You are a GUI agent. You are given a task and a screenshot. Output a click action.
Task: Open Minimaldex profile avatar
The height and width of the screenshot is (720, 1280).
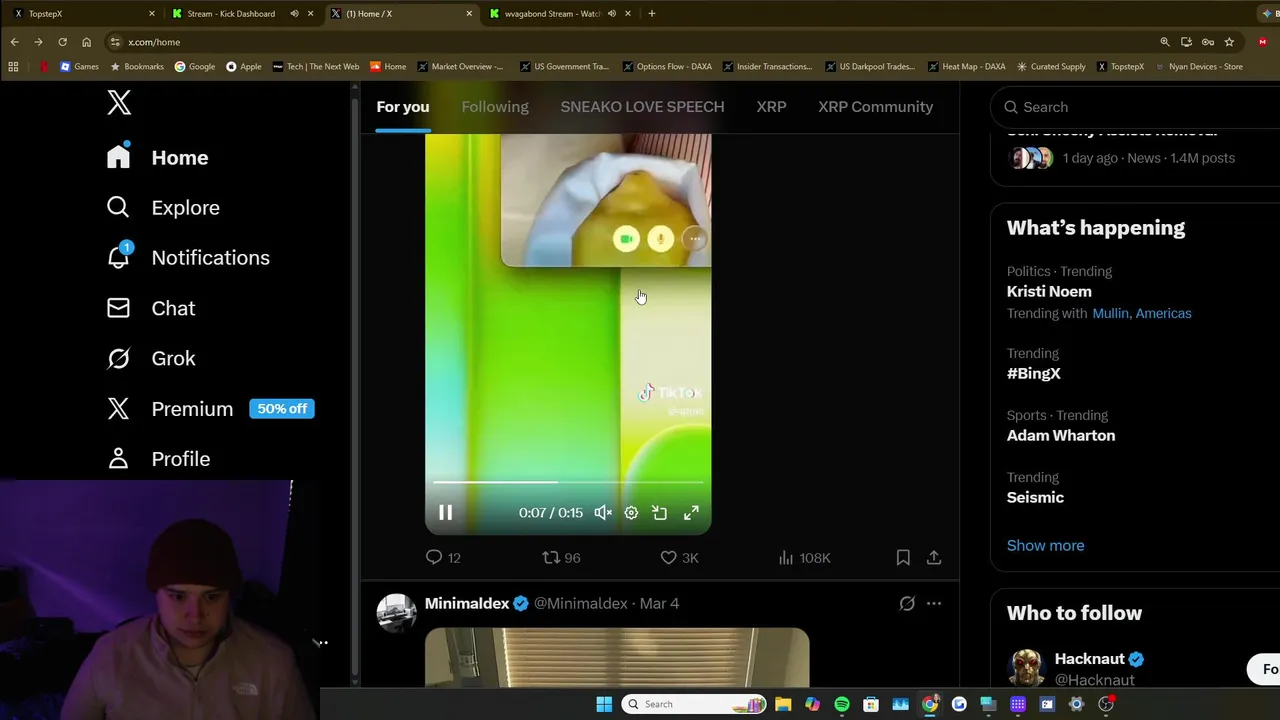(x=396, y=613)
